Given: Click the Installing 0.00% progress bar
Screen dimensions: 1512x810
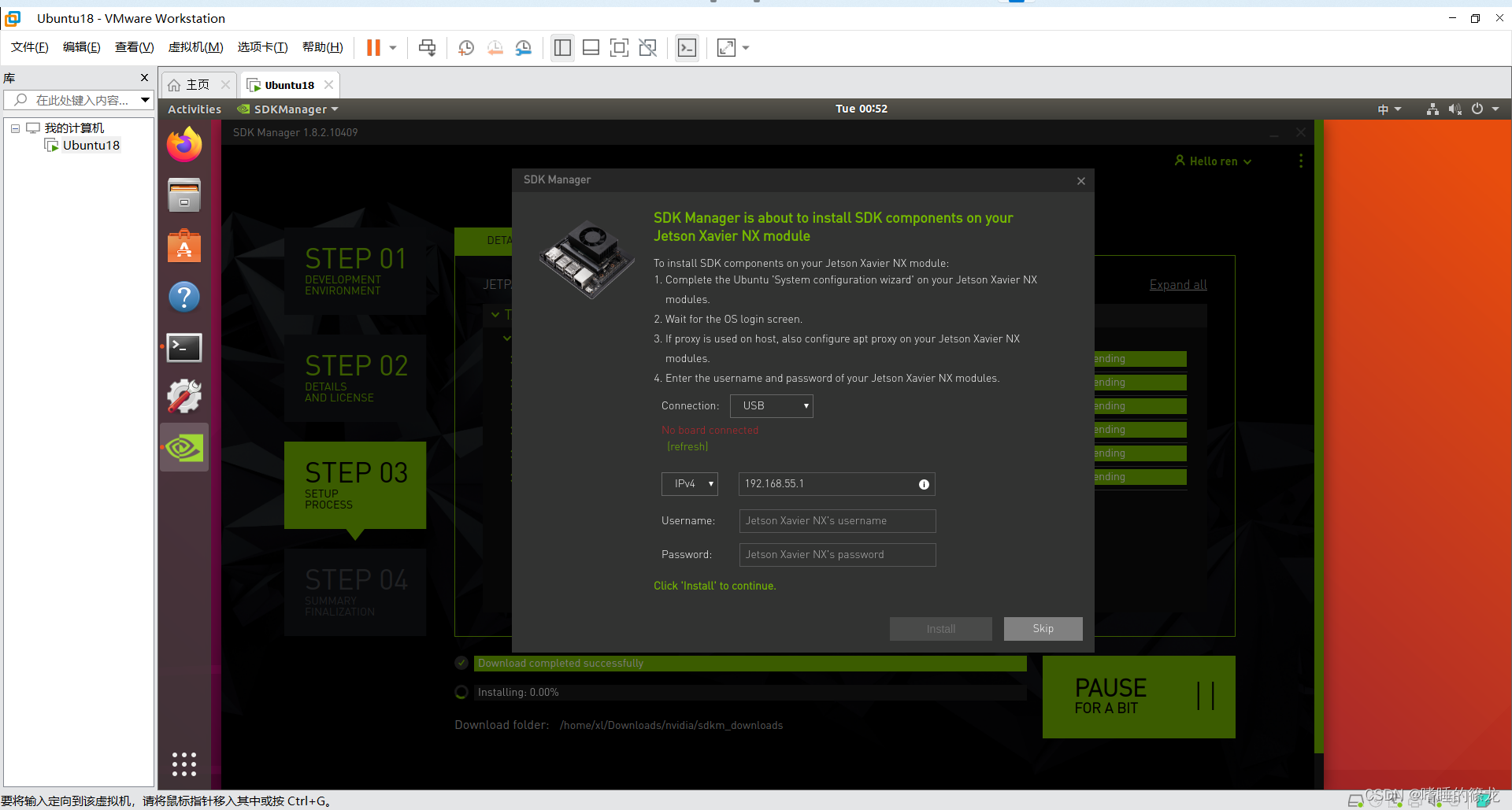Looking at the screenshot, I should point(750,693).
